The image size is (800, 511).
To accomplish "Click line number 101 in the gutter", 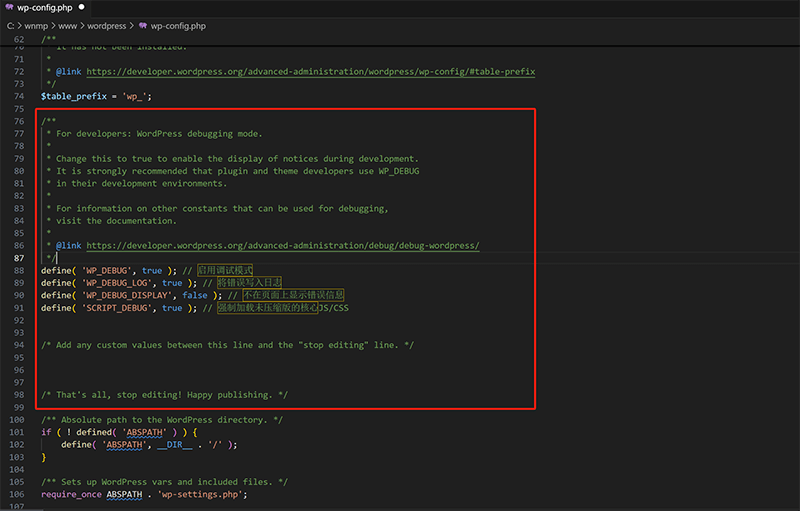I will [16, 432].
